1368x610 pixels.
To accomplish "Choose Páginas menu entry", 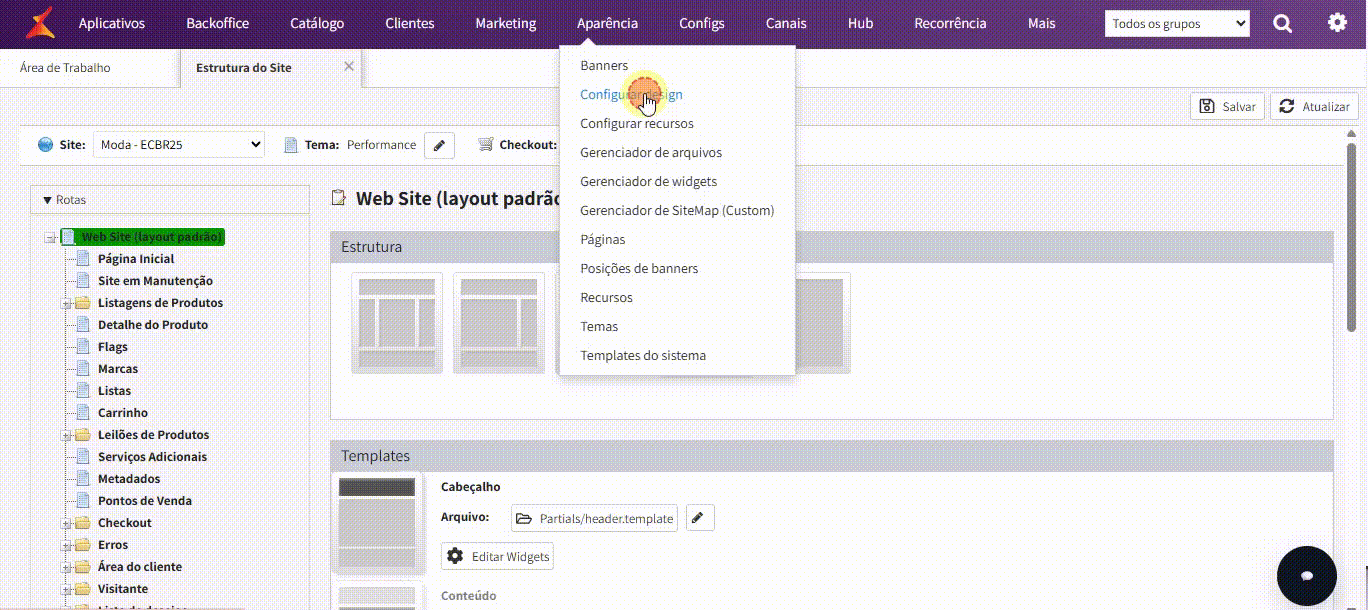I will [x=603, y=240].
